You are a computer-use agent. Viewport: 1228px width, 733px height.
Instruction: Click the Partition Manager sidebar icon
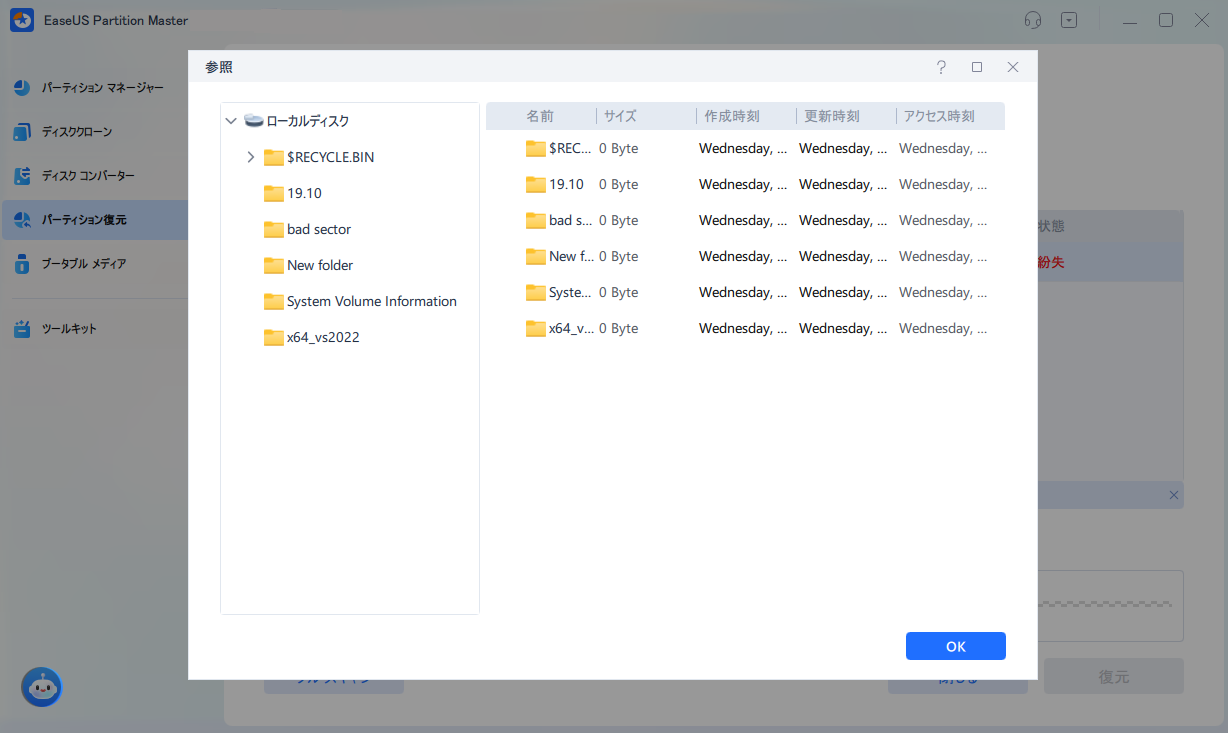pyautogui.click(x=22, y=88)
